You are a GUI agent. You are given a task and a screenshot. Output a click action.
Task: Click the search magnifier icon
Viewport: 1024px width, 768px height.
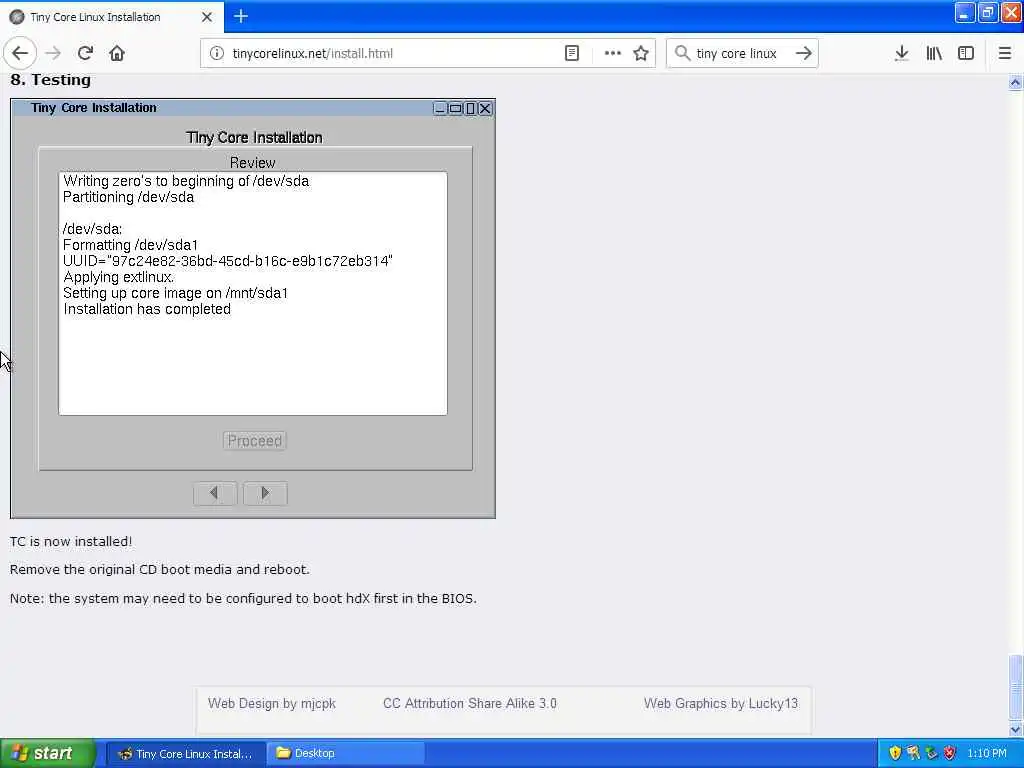(682, 53)
